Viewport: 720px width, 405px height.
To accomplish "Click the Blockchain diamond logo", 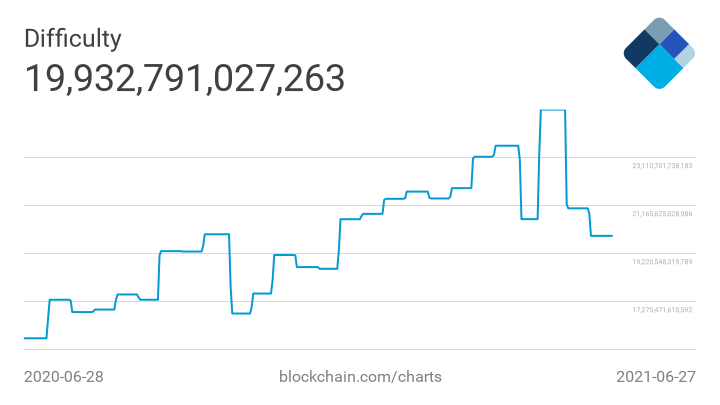I will [659, 52].
